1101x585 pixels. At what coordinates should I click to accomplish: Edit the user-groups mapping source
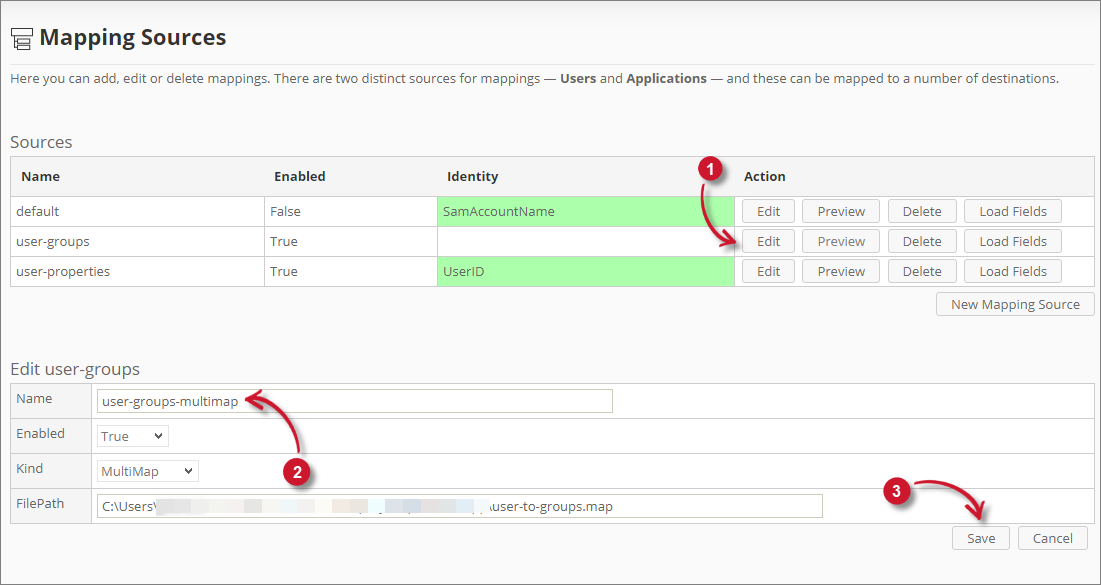pos(768,241)
